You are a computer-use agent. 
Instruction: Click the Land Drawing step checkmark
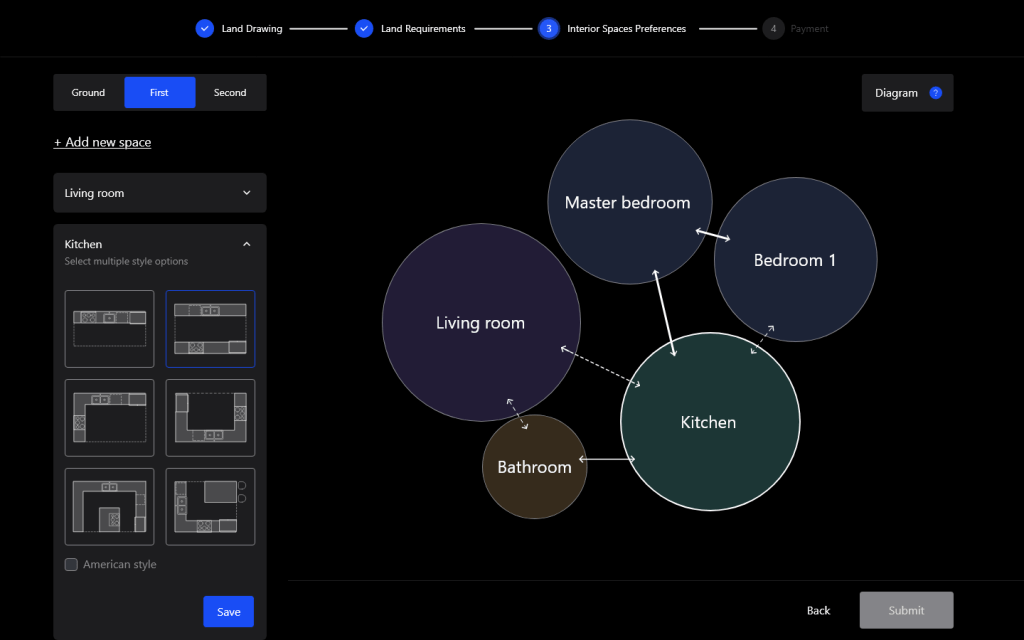point(204,29)
